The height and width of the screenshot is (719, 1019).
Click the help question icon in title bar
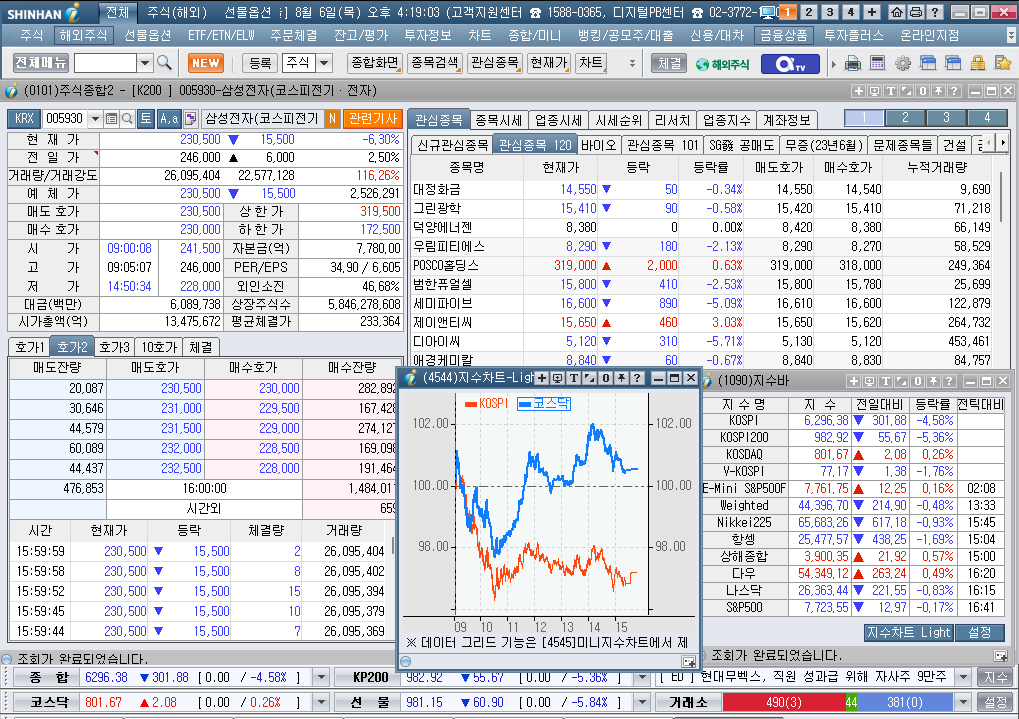(x=934, y=12)
